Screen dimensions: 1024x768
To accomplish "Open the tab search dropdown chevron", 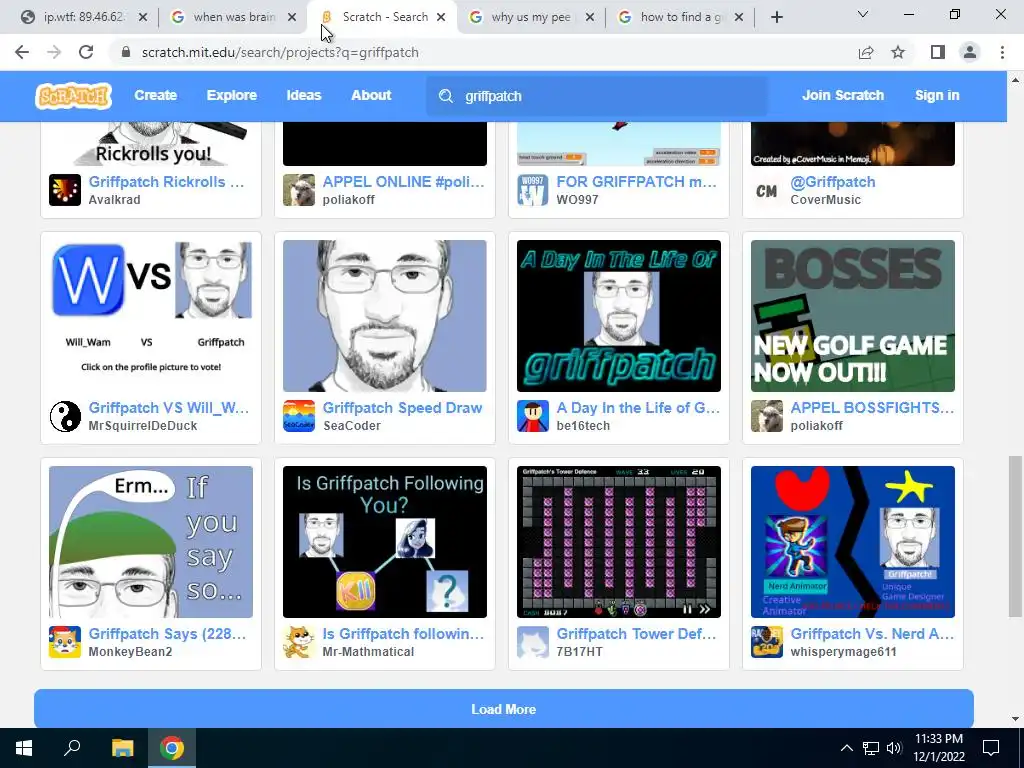I will pos(863,14).
